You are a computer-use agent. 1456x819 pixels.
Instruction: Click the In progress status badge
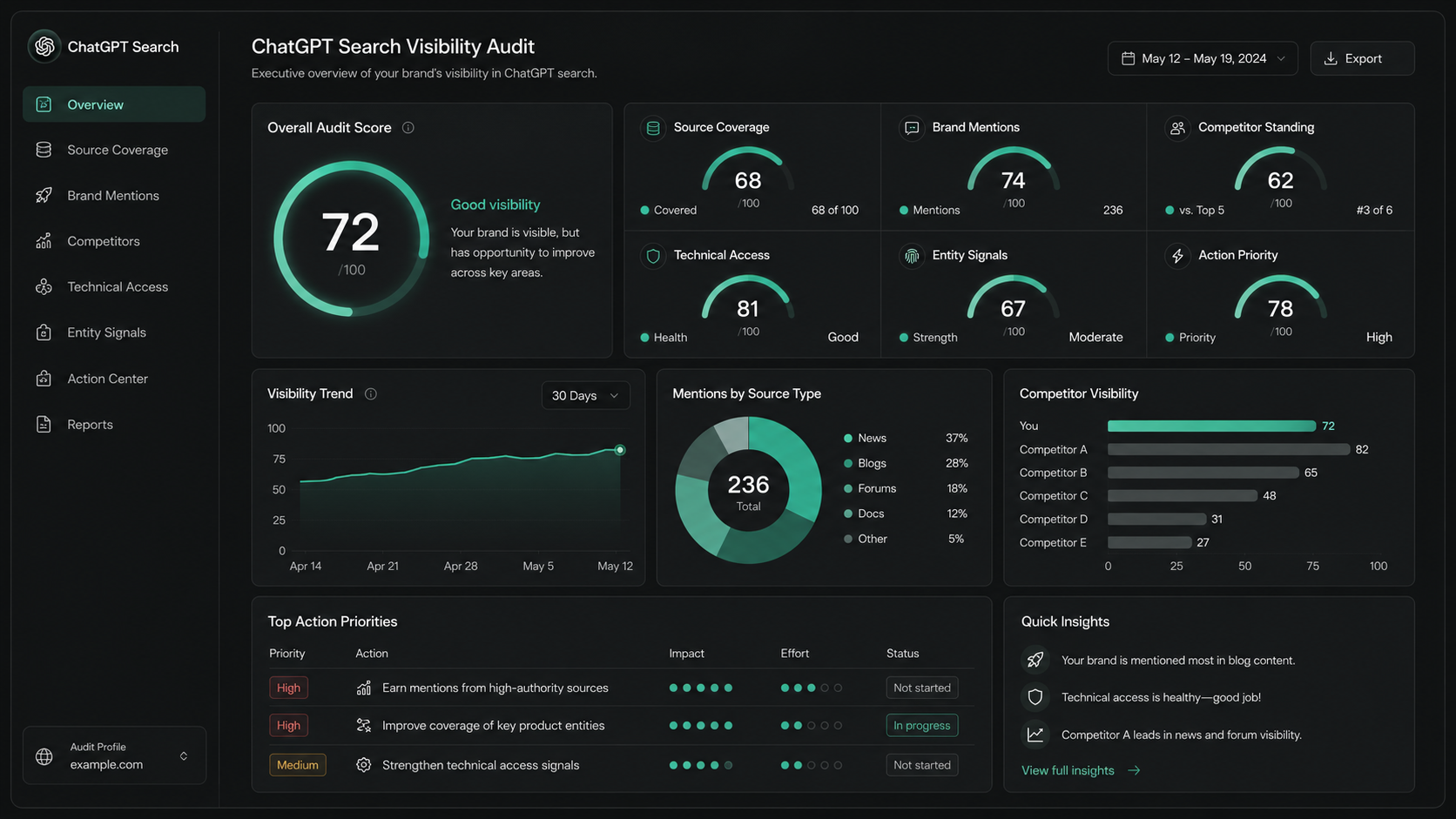pyautogui.click(x=922, y=725)
